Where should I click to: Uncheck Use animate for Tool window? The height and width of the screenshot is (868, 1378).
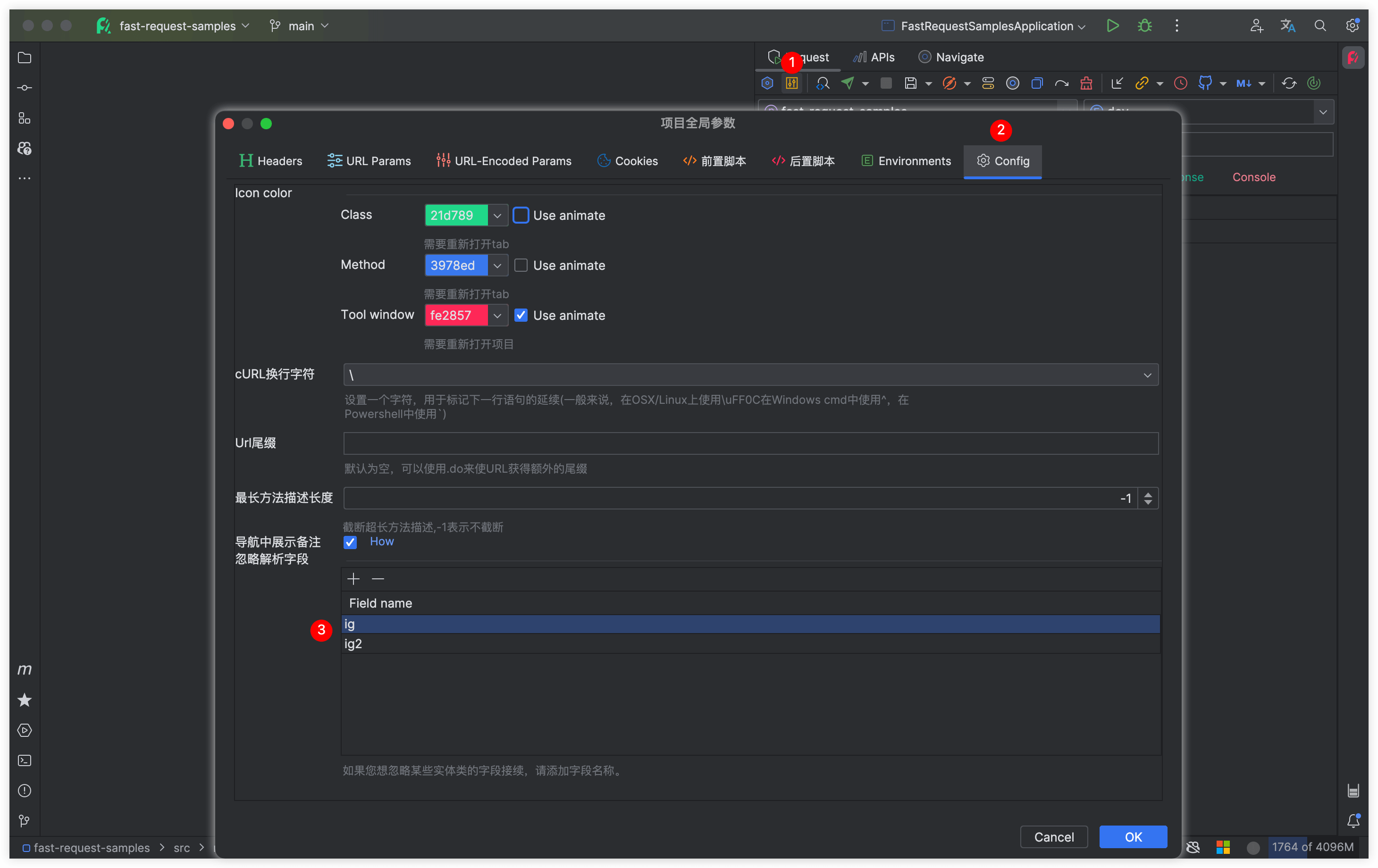pos(521,315)
